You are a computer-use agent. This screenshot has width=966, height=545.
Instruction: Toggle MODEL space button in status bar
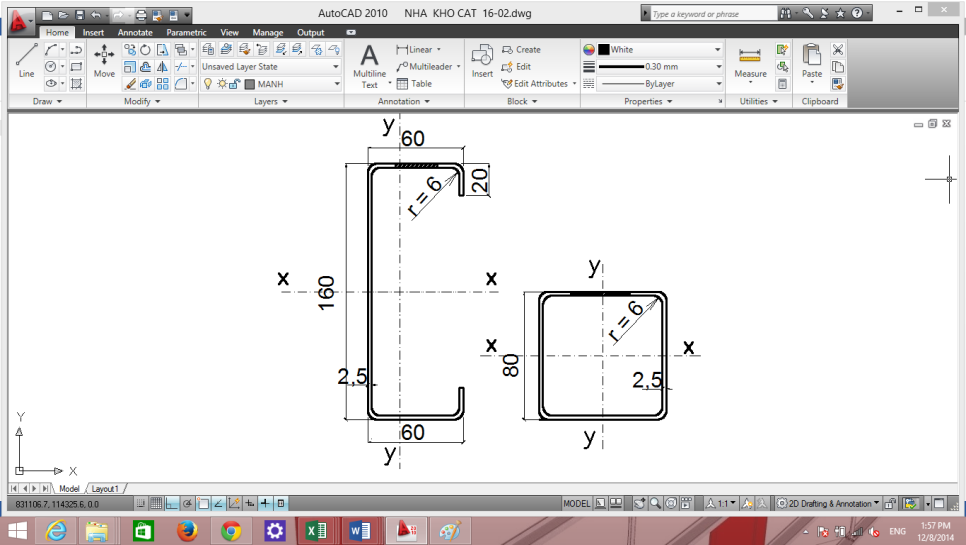coord(577,504)
